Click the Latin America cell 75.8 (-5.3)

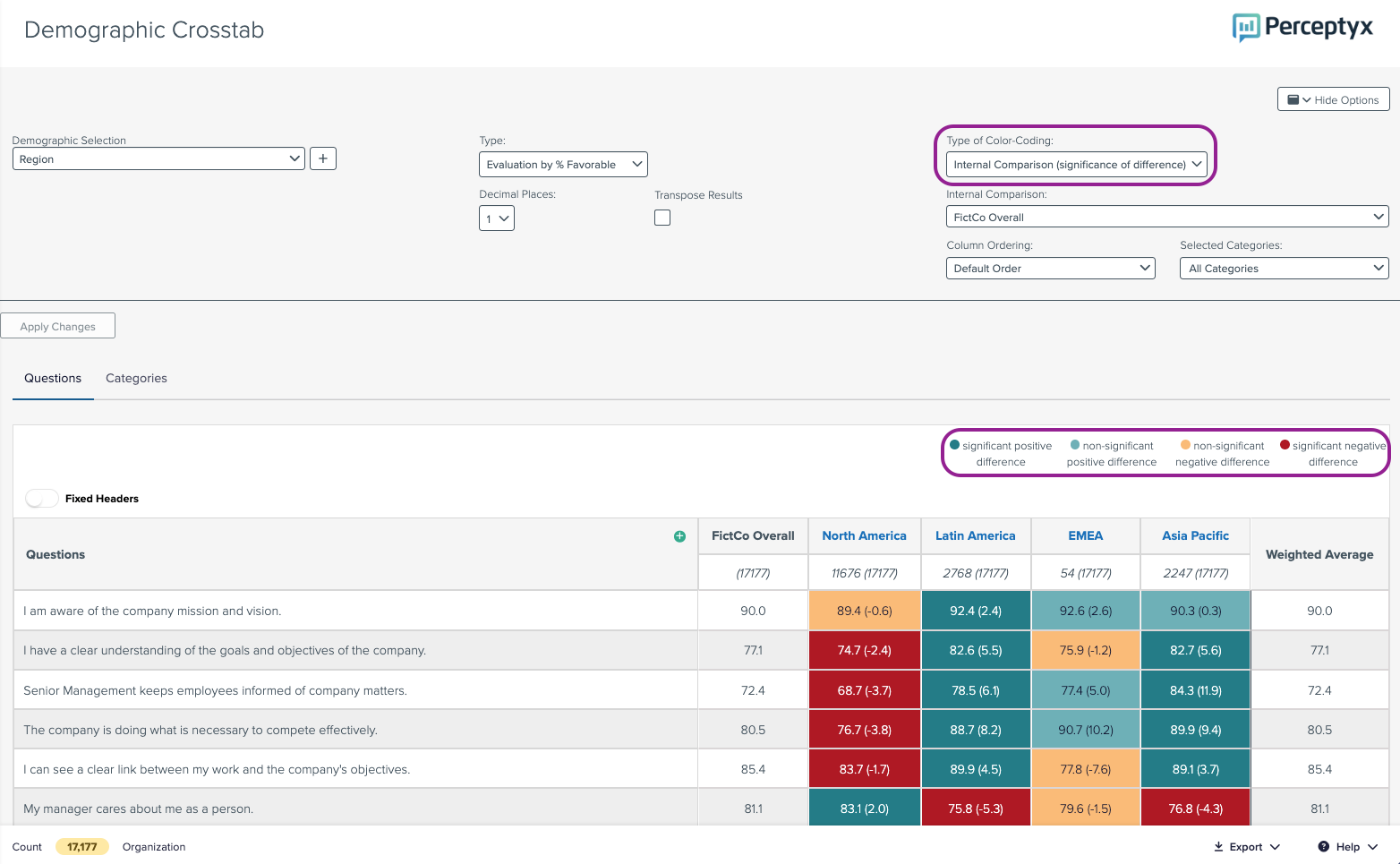(x=976, y=808)
